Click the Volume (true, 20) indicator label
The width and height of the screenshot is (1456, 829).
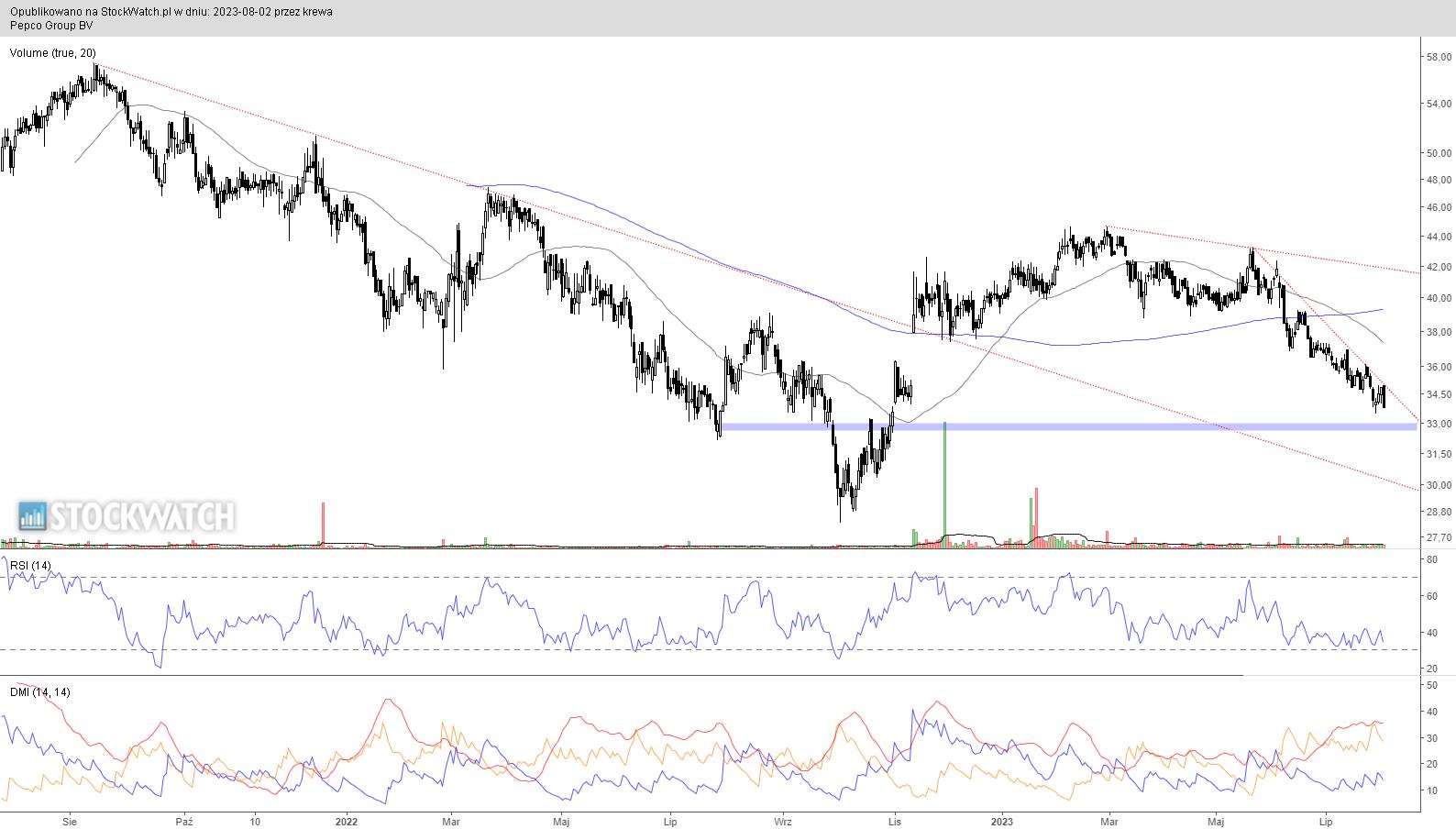pyautogui.click(x=52, y=53)
